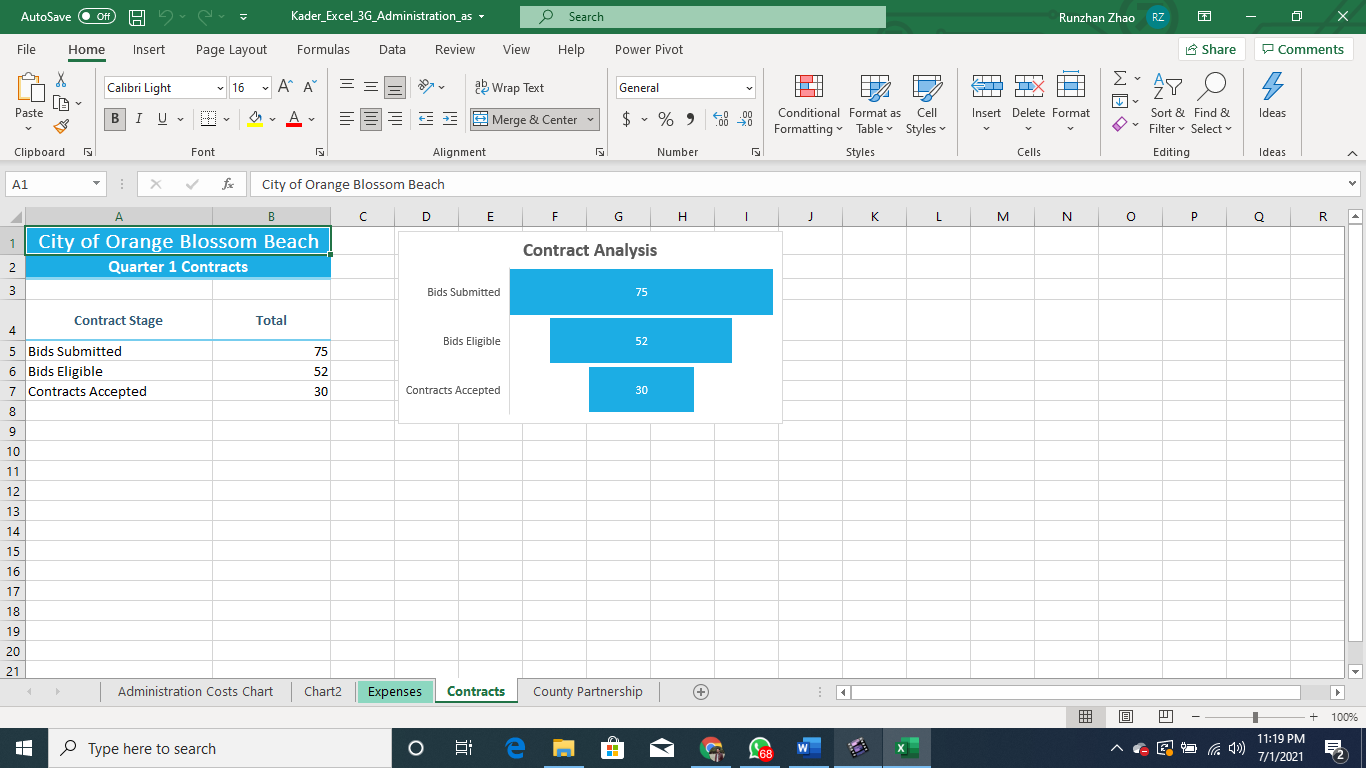Click the Increase Indent icon
The height and width of the screenshot is (768, 1366).
[450, 119]
